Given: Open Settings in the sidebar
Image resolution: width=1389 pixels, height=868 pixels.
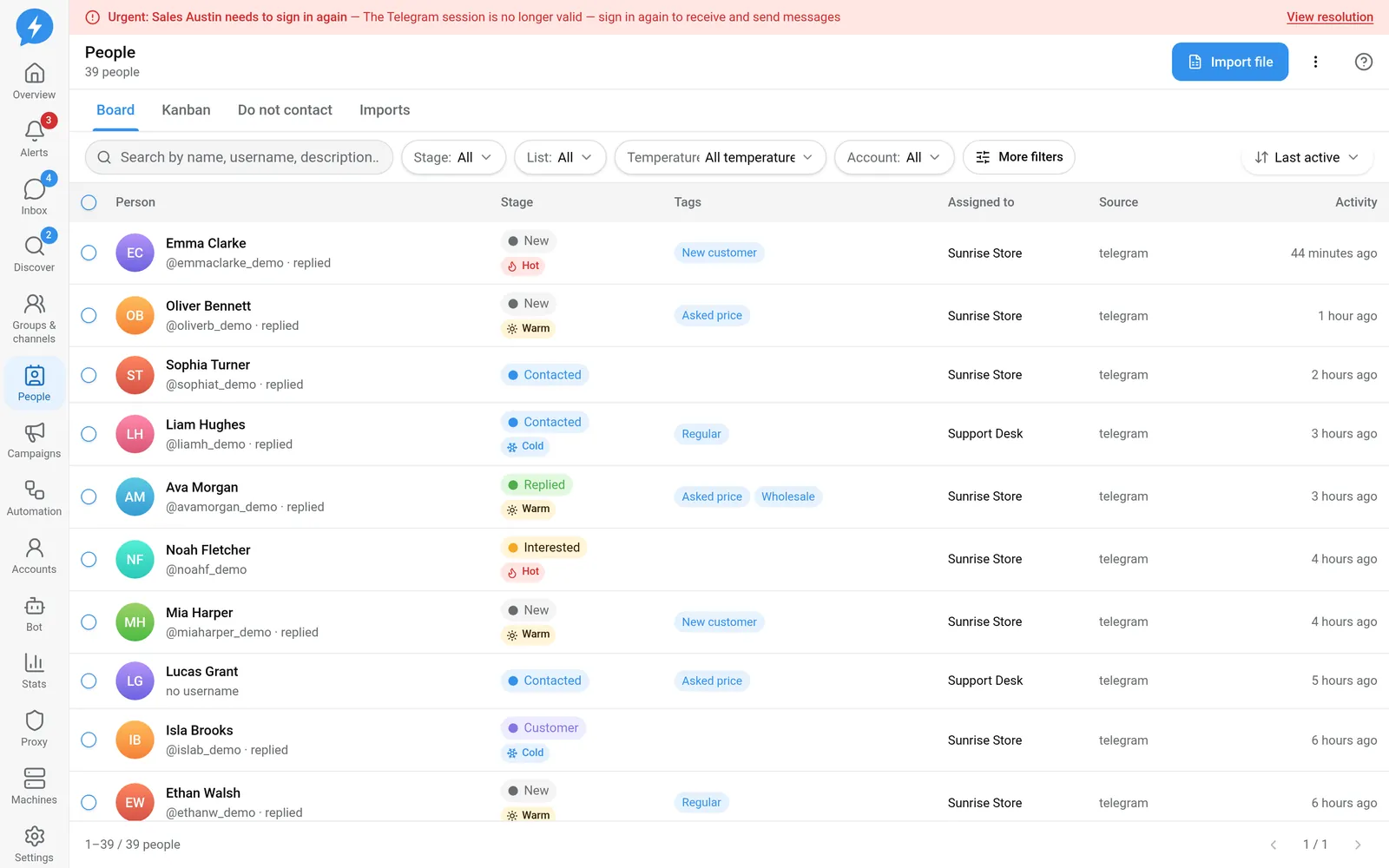Looking at the screenshot, I should (x=34, y=845).
